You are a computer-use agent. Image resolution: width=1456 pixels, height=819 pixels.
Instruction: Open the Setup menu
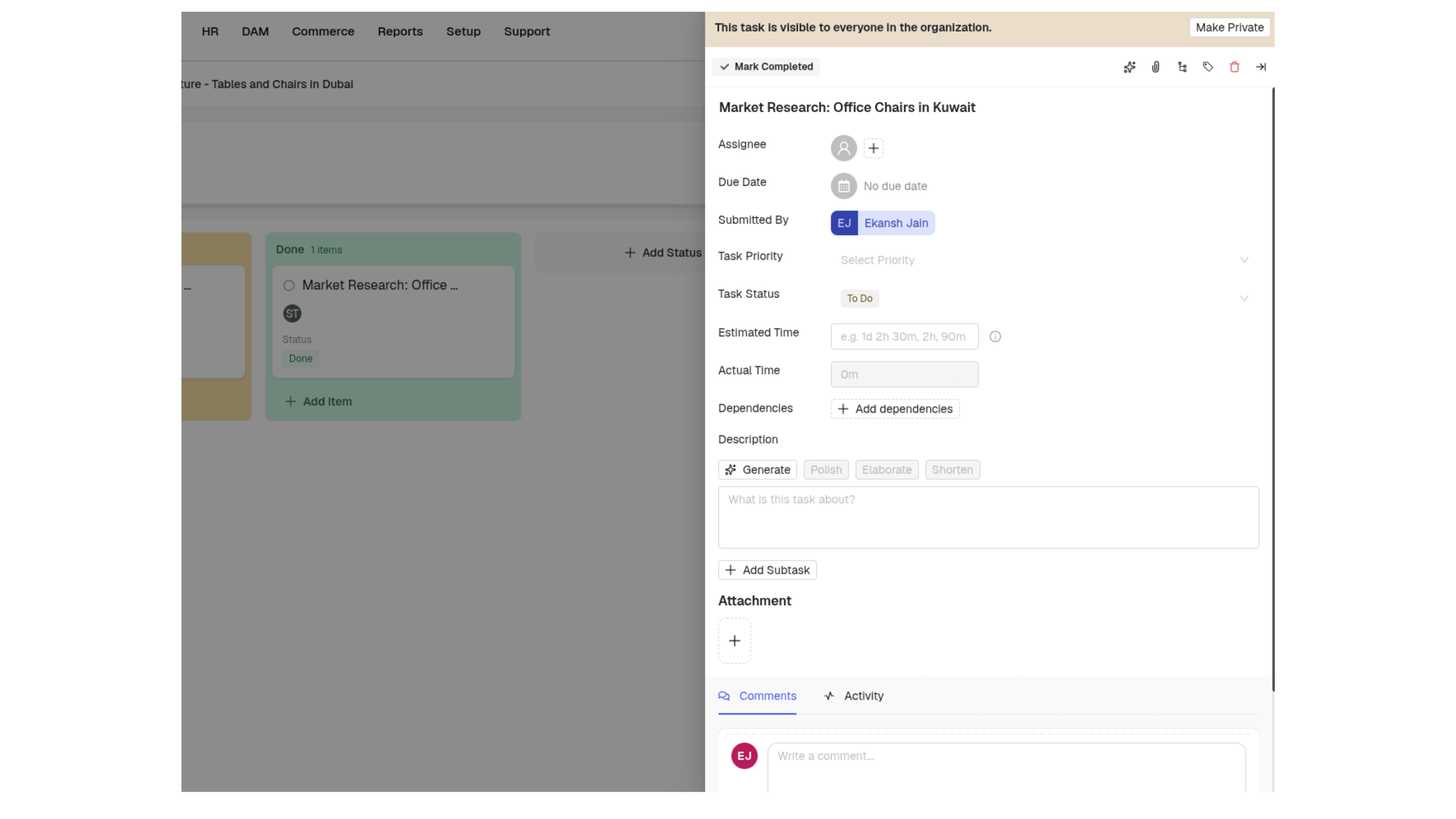point(463,31)
